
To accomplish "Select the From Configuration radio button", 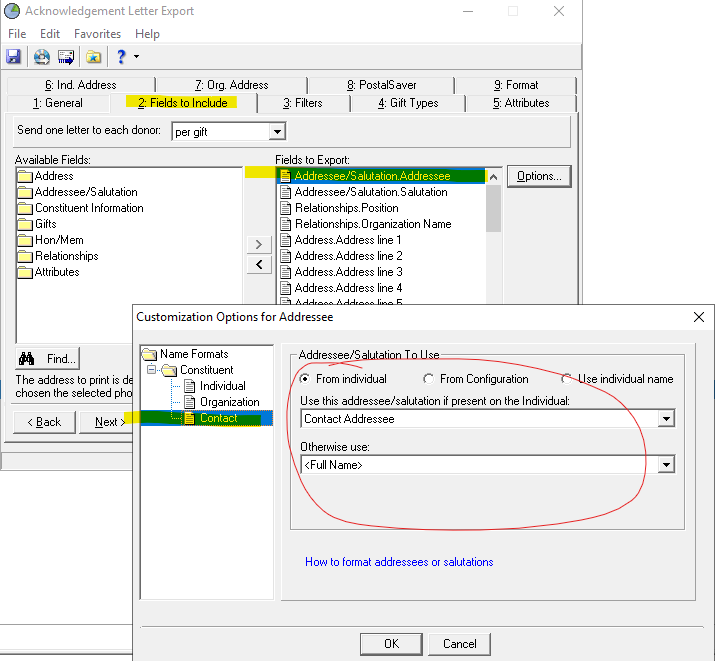I will 428,379.
